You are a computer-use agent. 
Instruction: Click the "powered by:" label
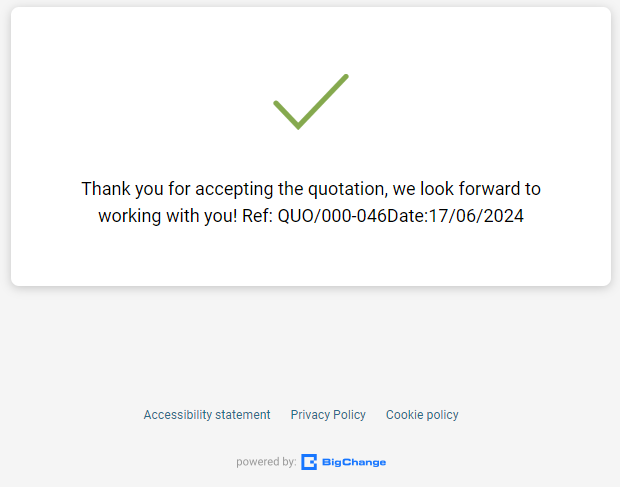[266, 462]
